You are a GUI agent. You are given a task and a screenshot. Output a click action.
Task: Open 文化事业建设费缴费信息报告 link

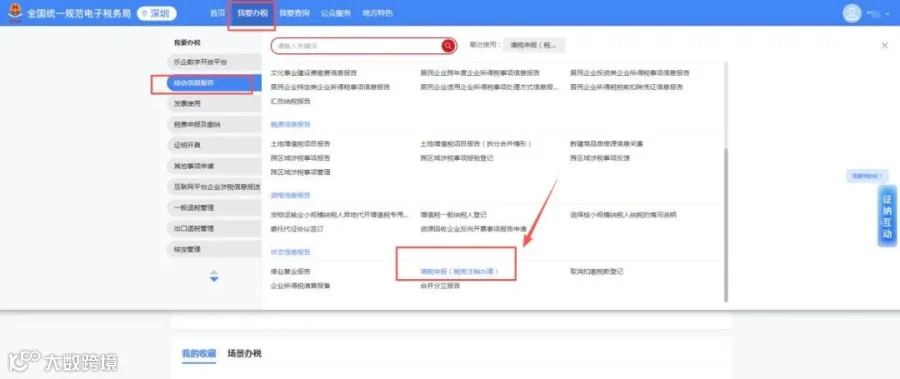[x=313, y=73]
